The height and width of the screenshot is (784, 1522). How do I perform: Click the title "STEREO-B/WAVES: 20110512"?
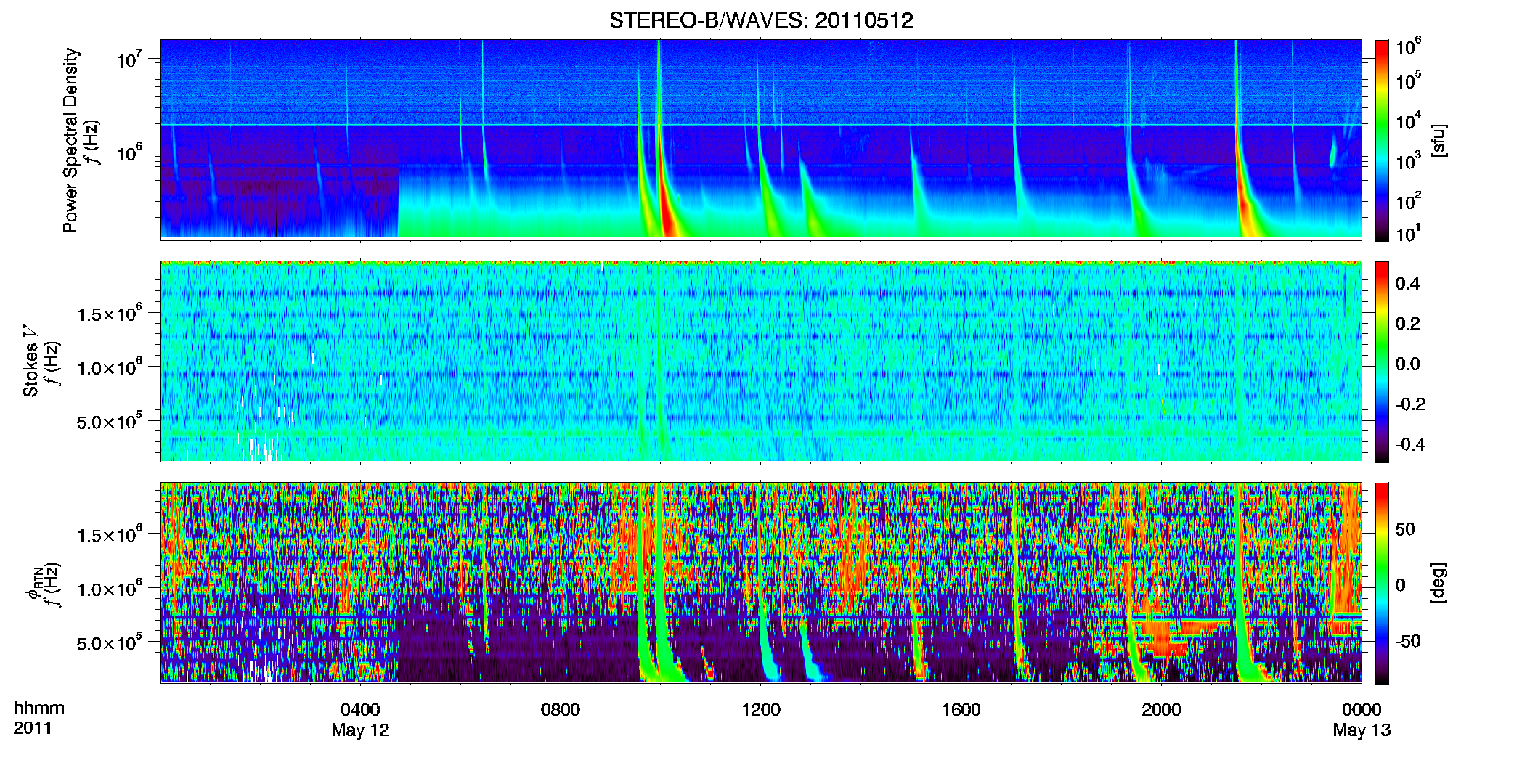(x=761, y=20)
